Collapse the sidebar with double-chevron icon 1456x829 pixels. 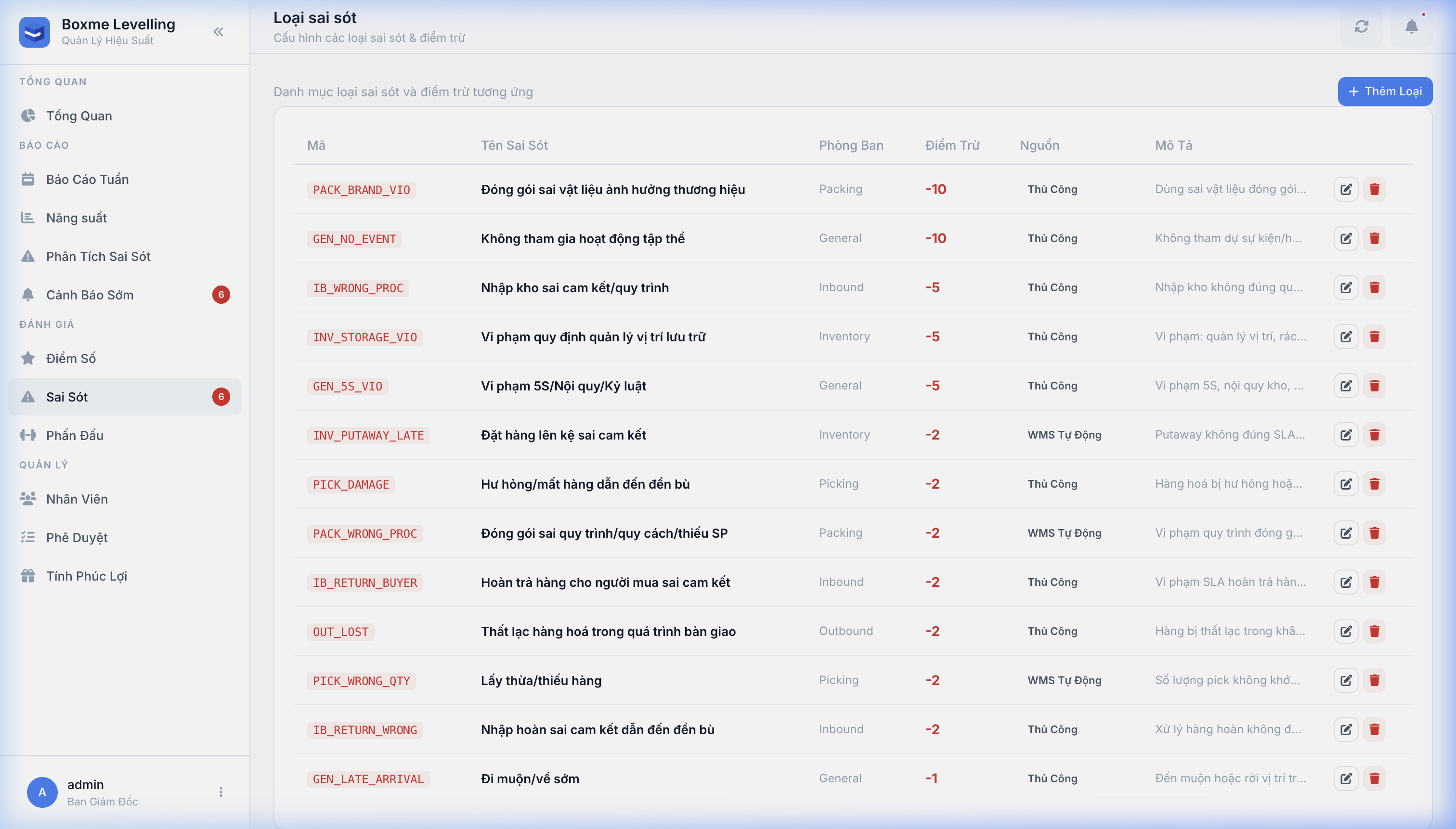[218, 32]
